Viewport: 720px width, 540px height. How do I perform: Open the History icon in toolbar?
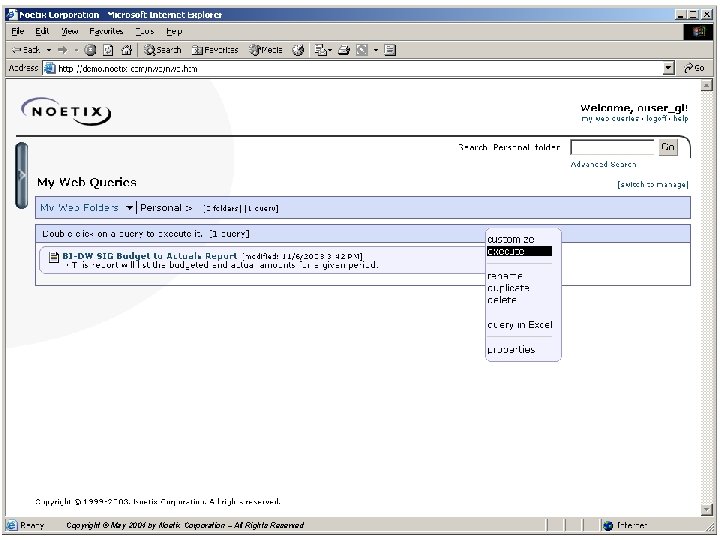coord(298,50)
